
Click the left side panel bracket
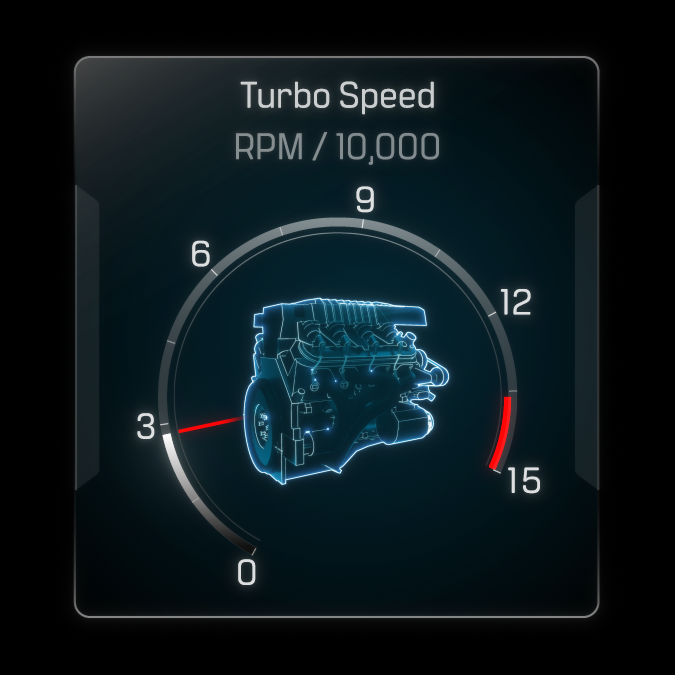tap(87, 338)
